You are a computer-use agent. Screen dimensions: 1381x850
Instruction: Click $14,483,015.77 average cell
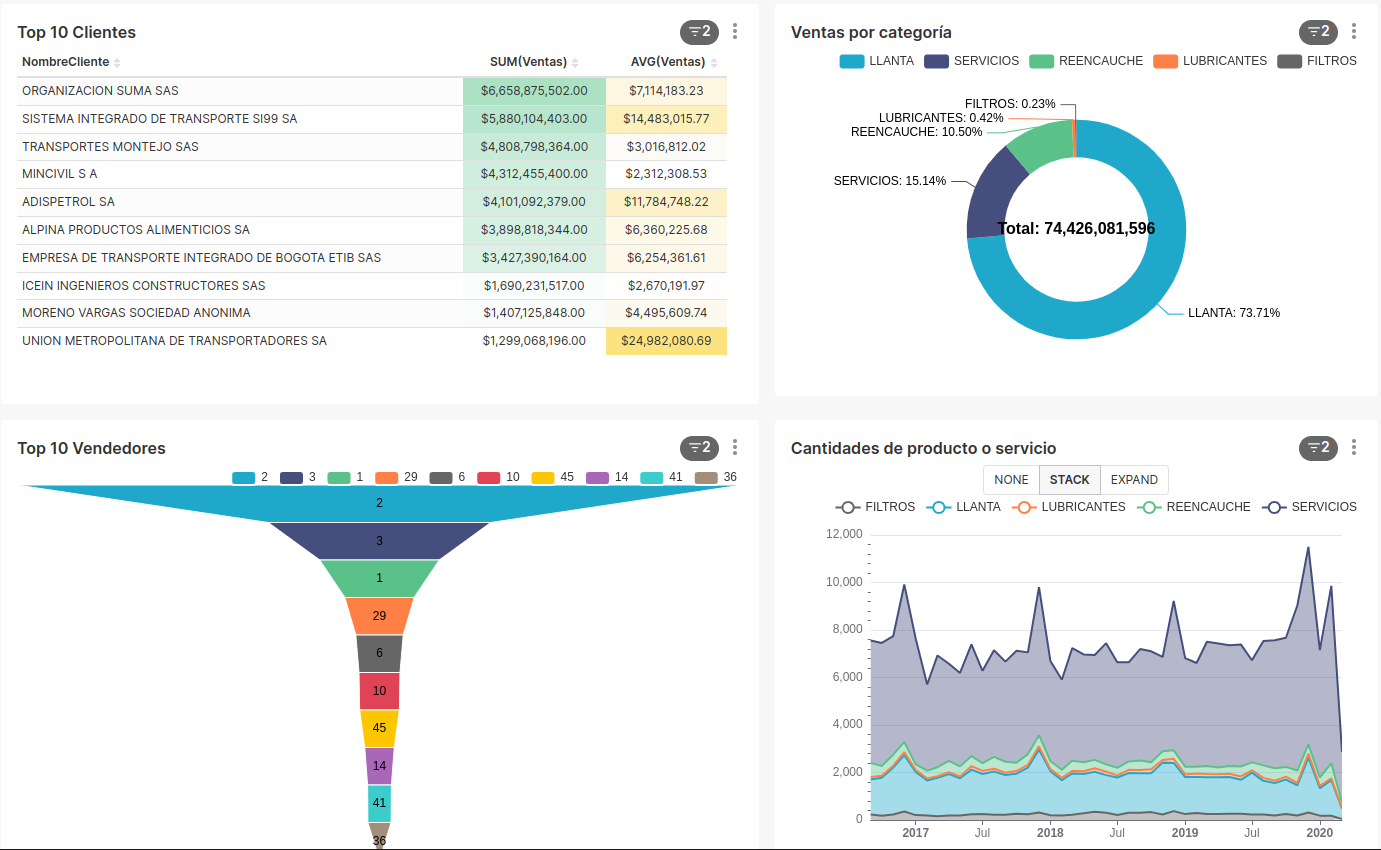click(666, 119)
